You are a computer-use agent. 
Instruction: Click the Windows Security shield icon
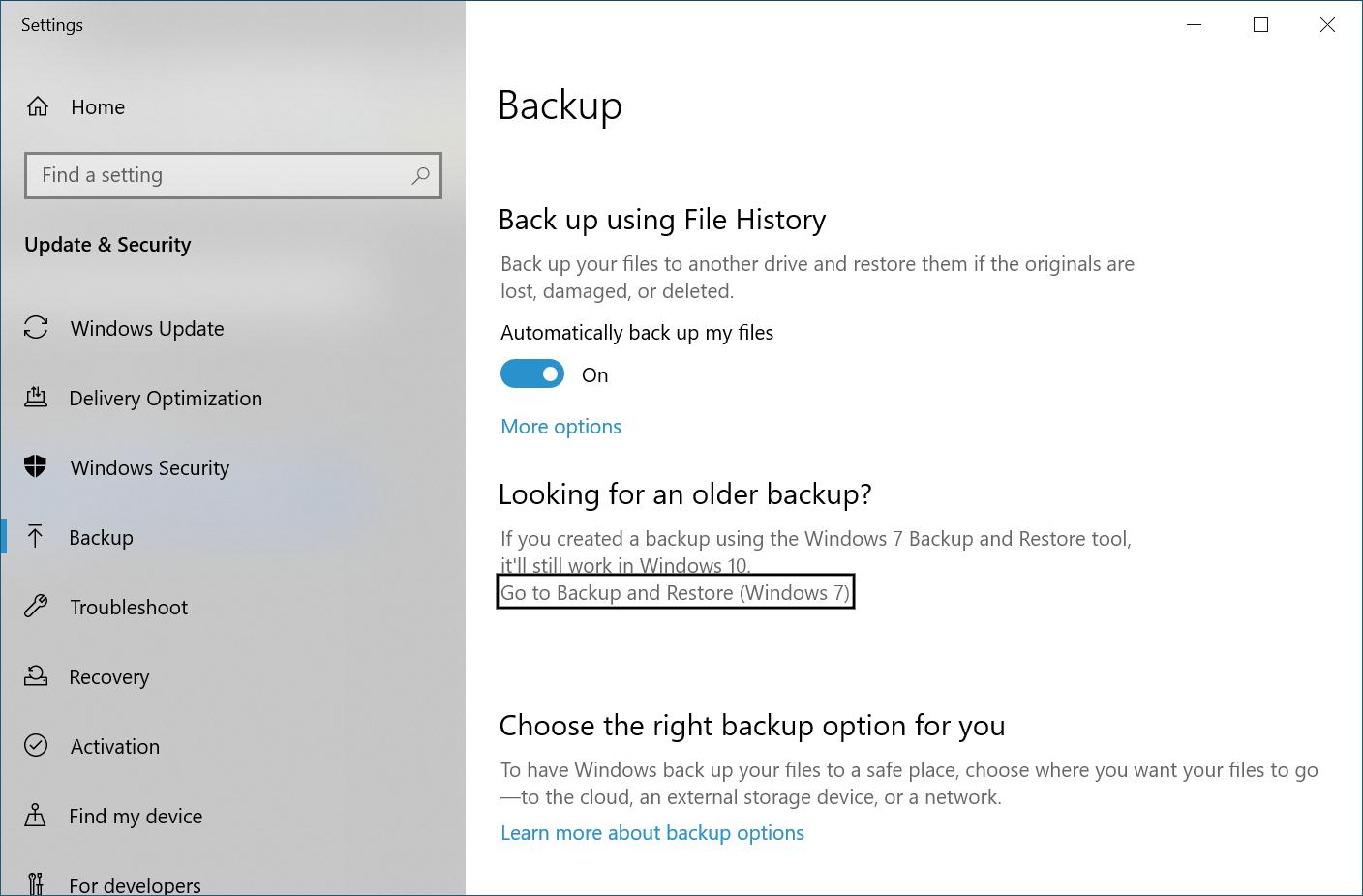coord(36,467)
